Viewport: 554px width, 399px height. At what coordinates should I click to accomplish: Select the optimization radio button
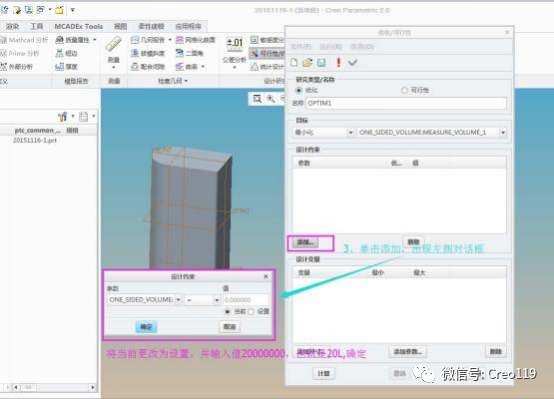pyautogui.click(x=299, y=90)
